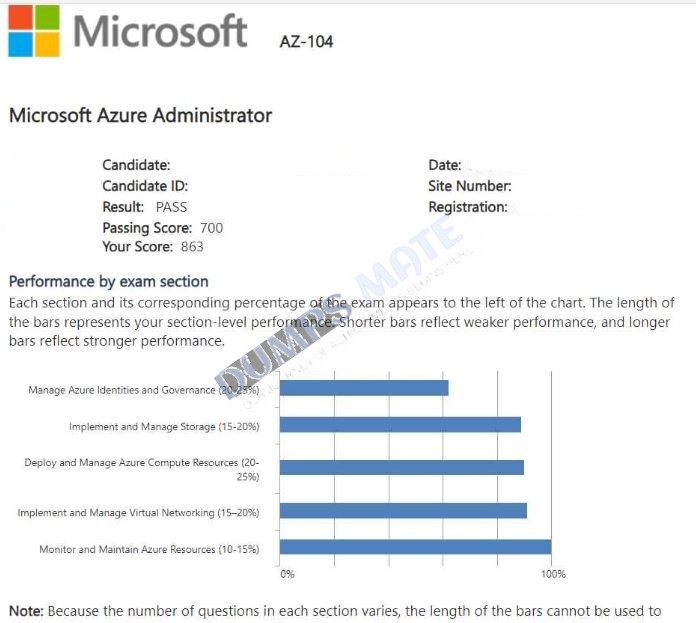Click the Microsoft four-color logo icon

point(34,31)
